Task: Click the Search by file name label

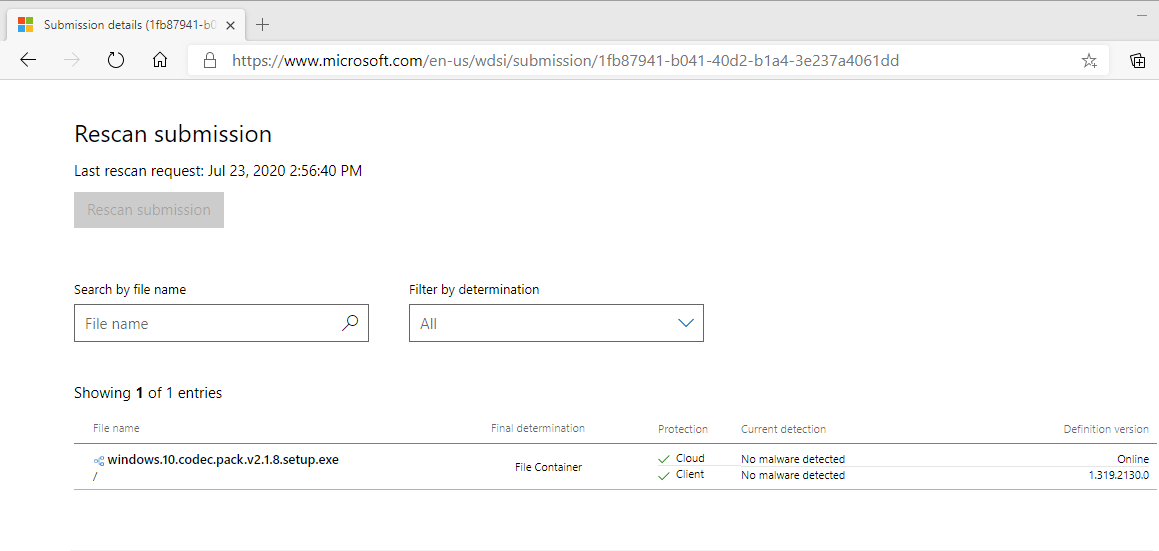Action: [130, 290]
